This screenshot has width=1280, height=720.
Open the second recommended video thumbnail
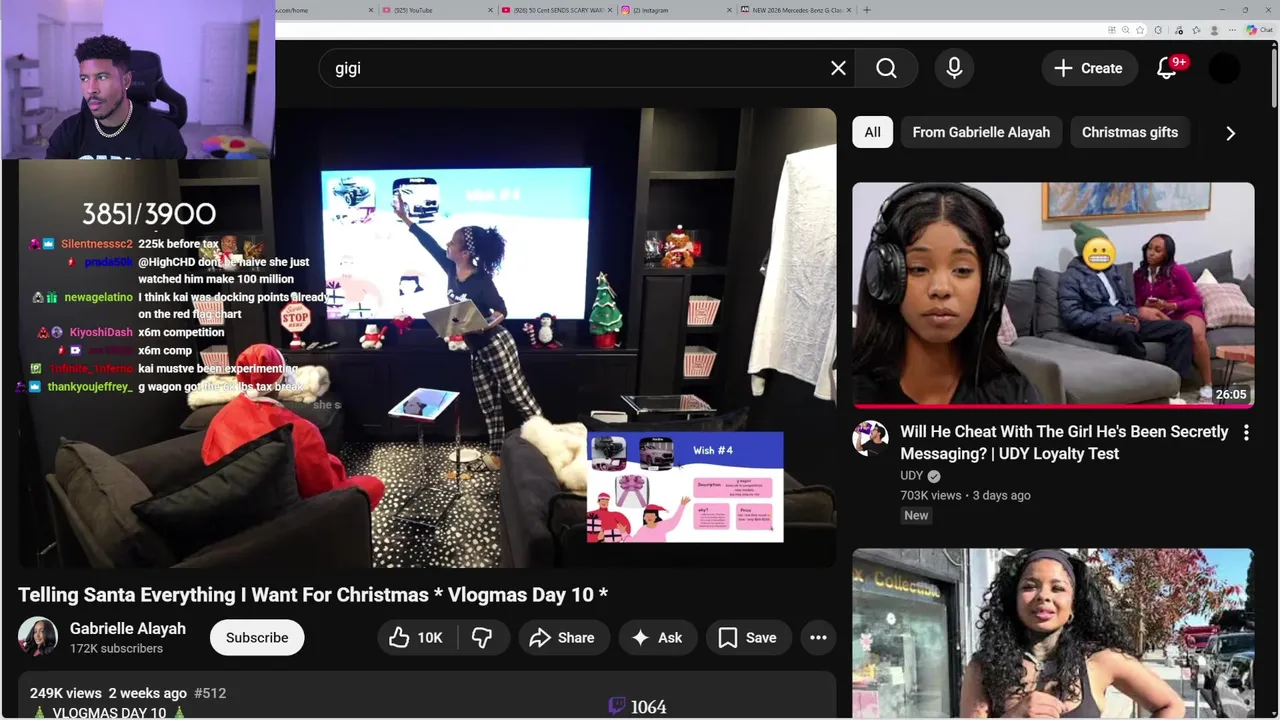[x=1053, y=633]
